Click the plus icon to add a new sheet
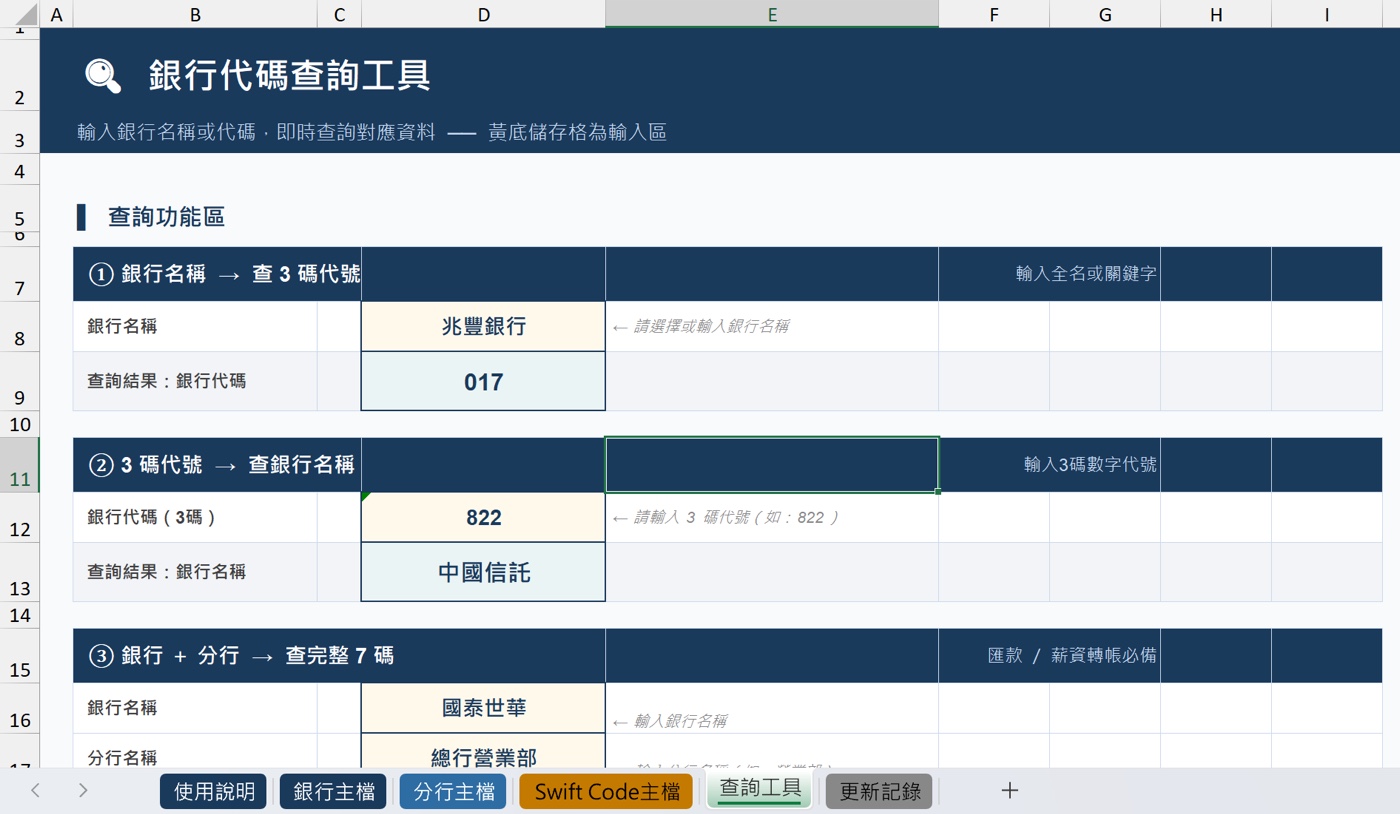The height and width of the screenshot is (814, 1400). [1009, 790]
